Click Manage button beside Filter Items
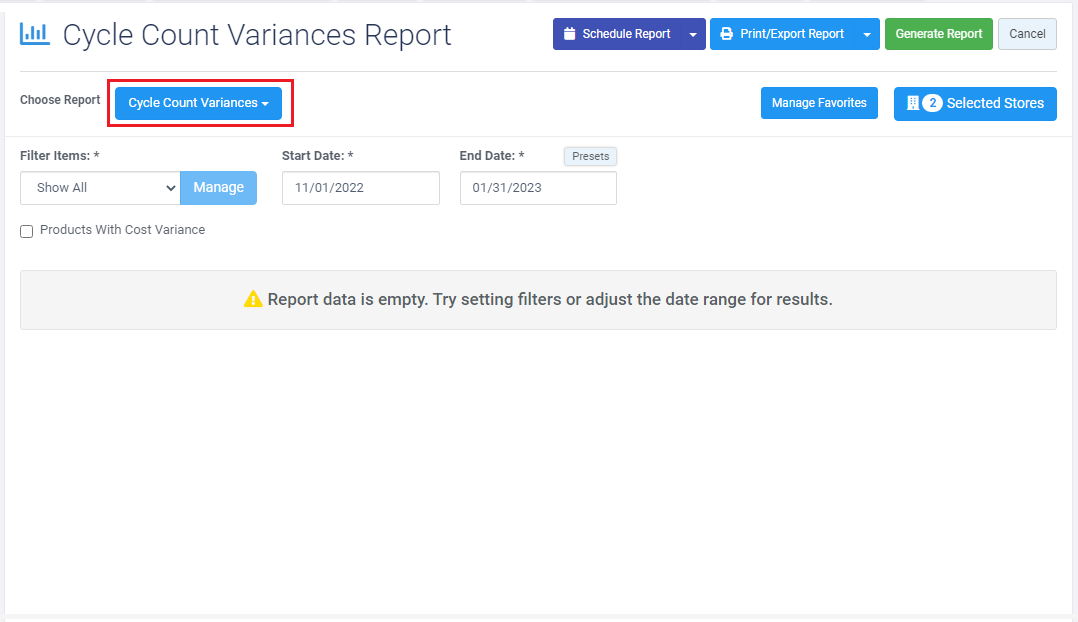The width and height of the screenshot is (1078, 622). point(219,188)
